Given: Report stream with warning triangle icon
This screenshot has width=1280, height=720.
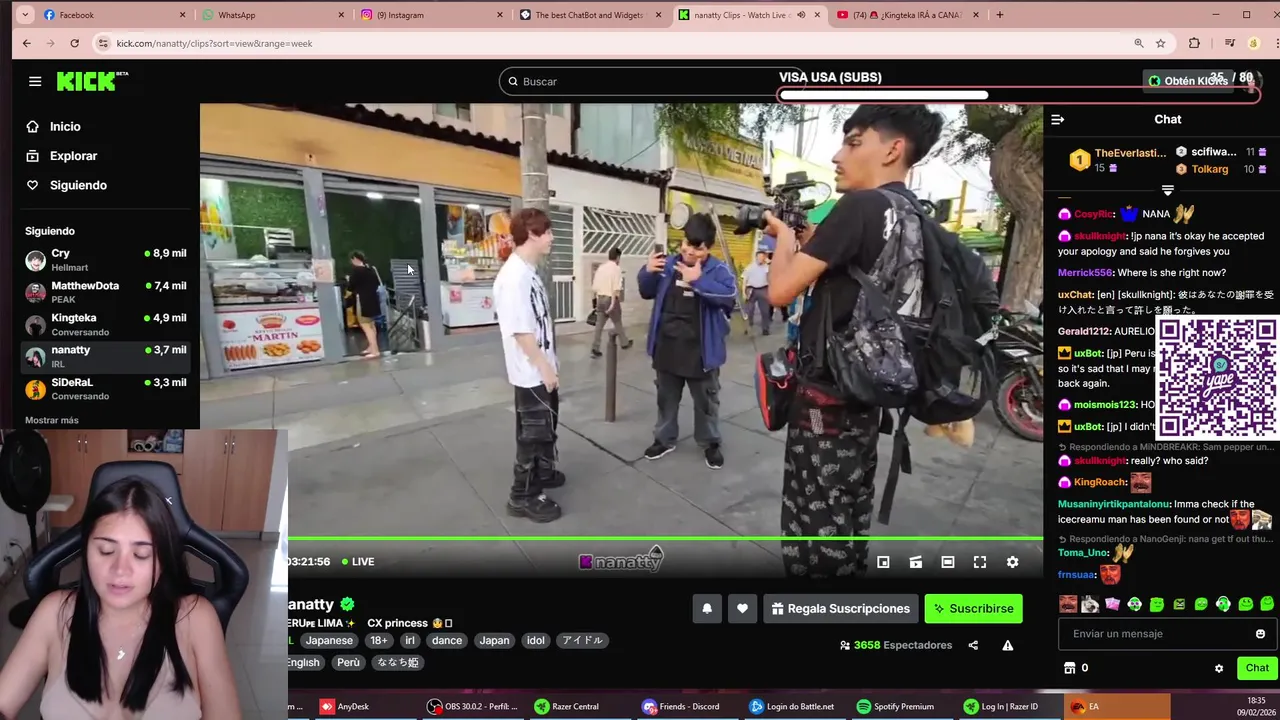Looking at the screenshot, I should 1007,645.
